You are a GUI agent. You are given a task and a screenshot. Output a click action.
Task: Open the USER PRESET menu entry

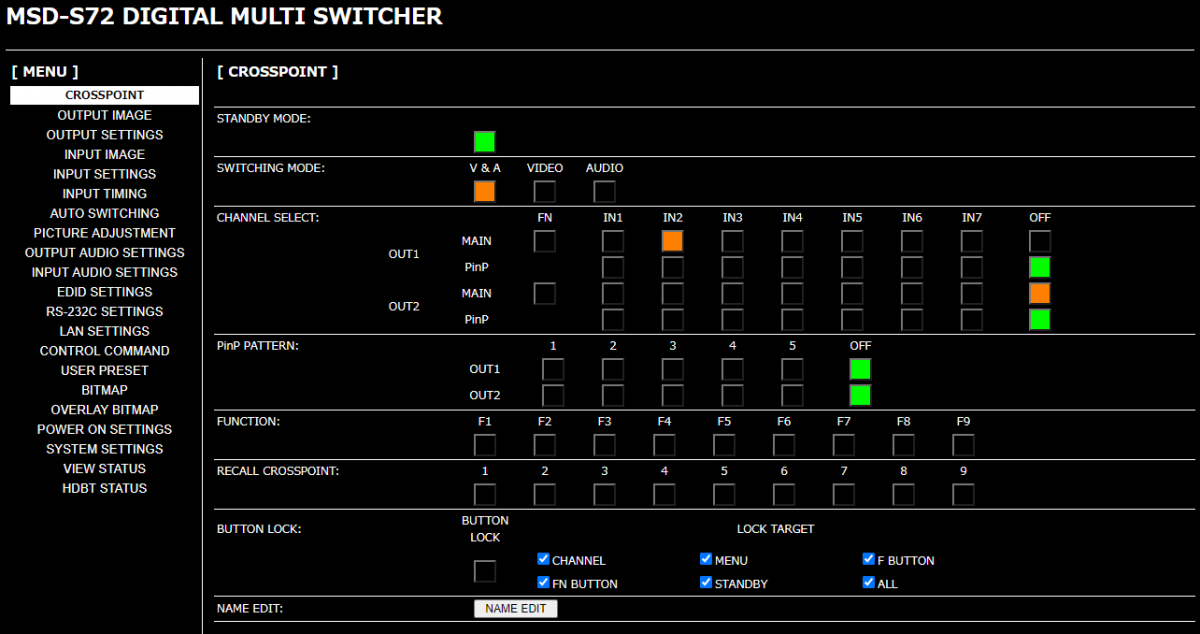pyautogui.click(x=104, y=370)
